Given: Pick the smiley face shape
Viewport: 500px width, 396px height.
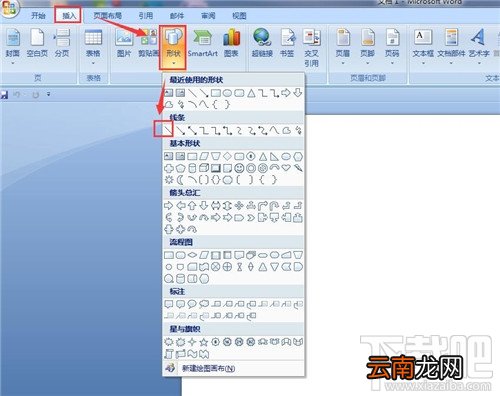Looking at the screenshot, I should [239, 168].
